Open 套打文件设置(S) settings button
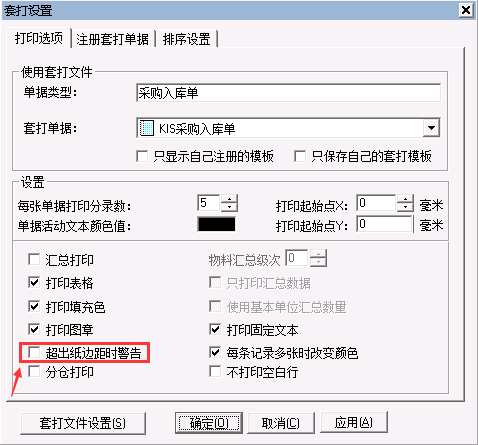478x445 pixels. coord(83,423)
